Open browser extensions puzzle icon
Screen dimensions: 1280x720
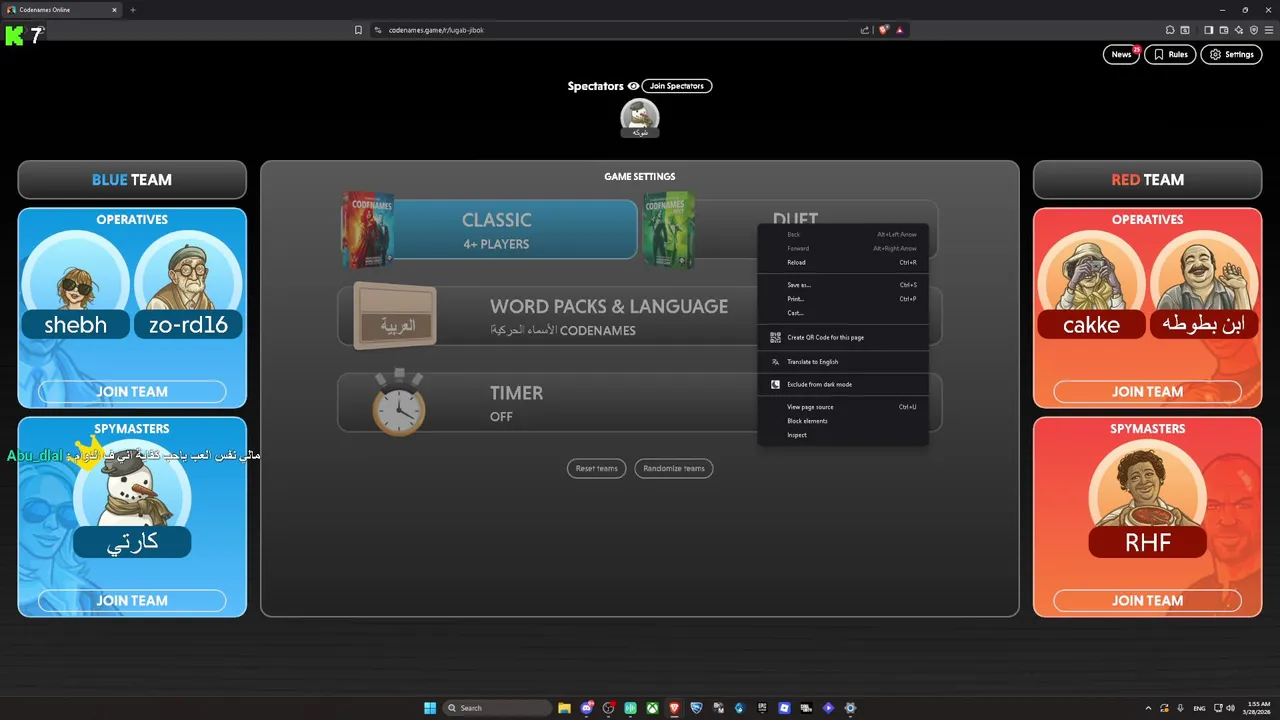[1170, 30]
